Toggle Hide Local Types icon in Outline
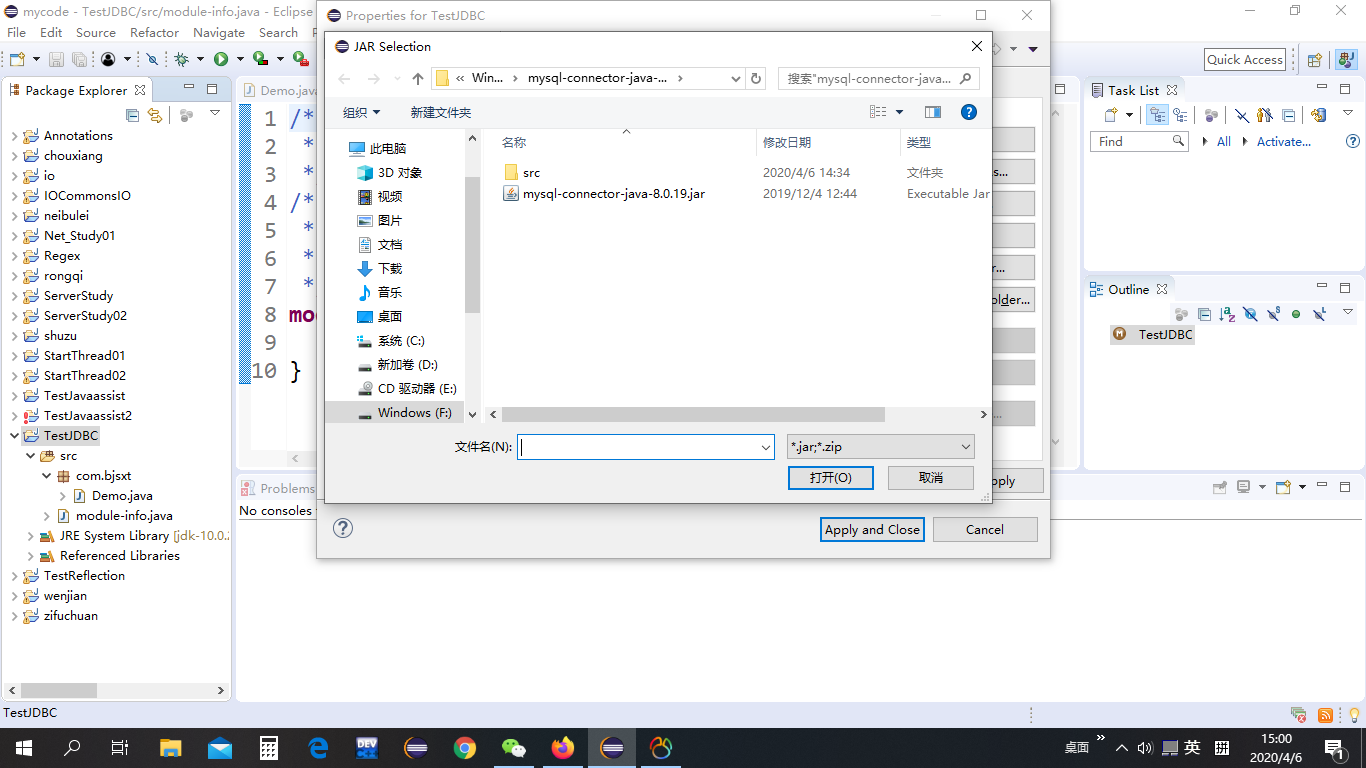This screenshot has height=768, width=1366. point(1319,314)
